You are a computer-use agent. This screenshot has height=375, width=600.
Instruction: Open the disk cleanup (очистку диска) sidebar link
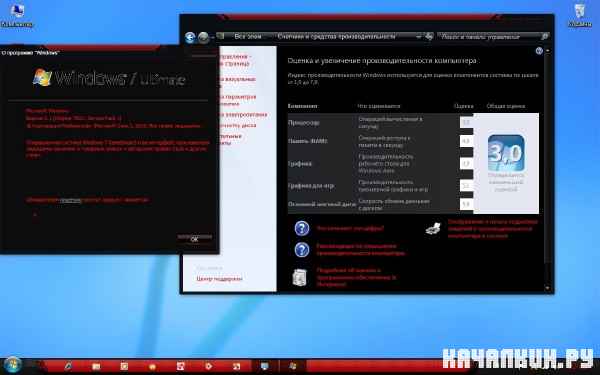click(x=238, y=125)
